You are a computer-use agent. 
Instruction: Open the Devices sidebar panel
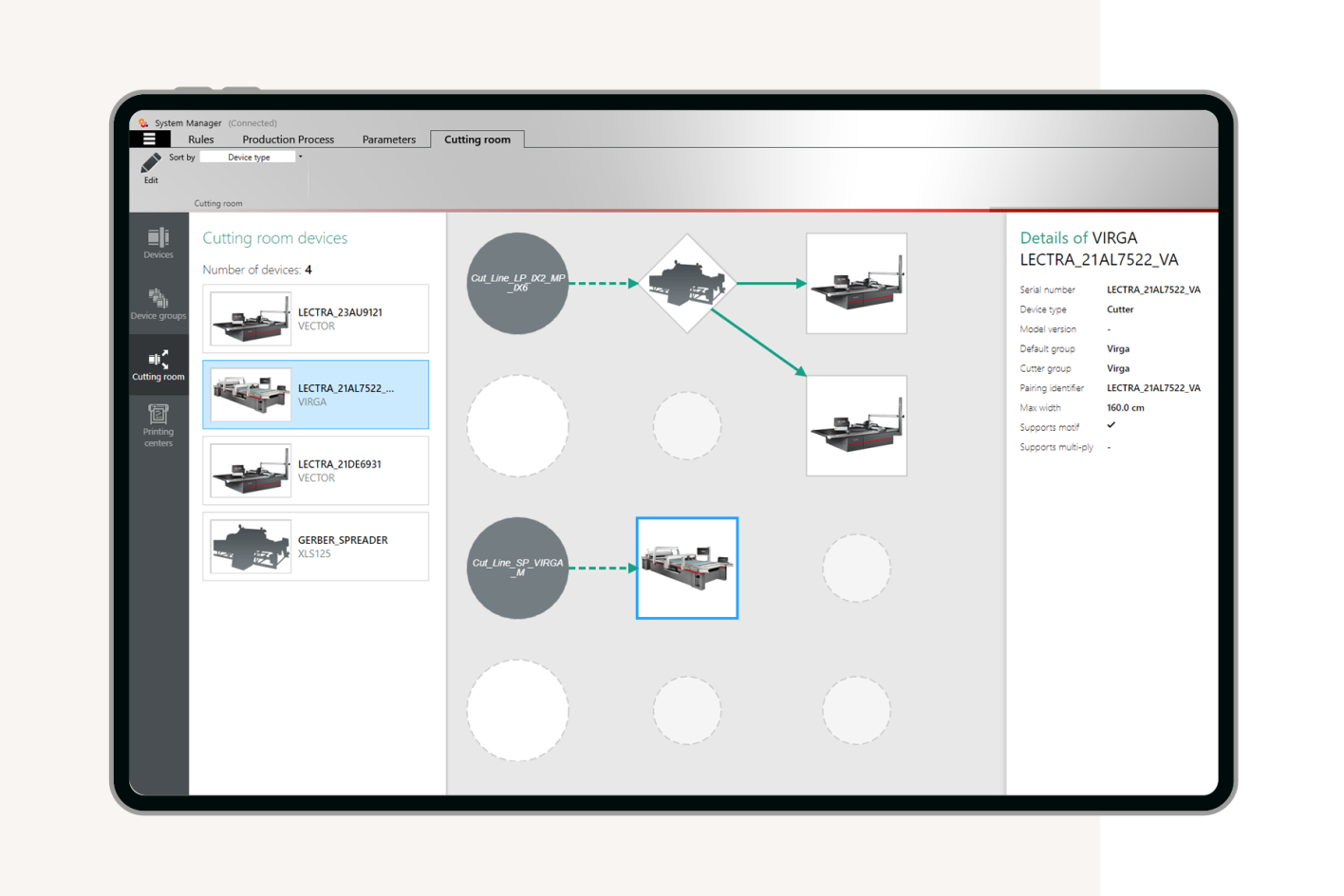(x=159, y=242)
